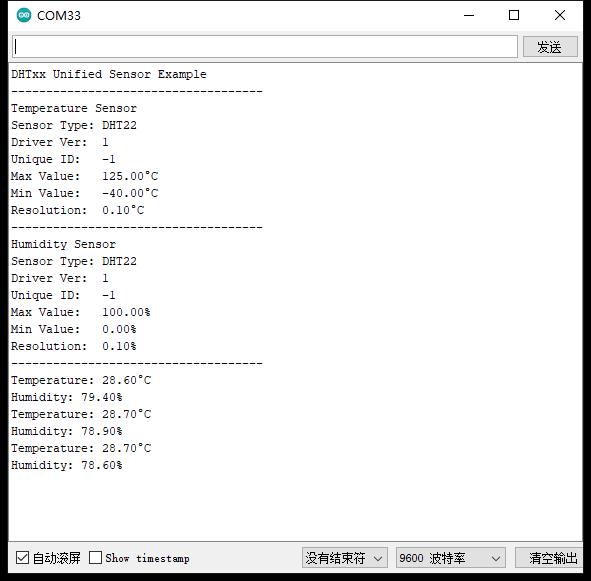591x581 pixels.
Task: Click the 发送 send button
Action: tap(550, 47)
